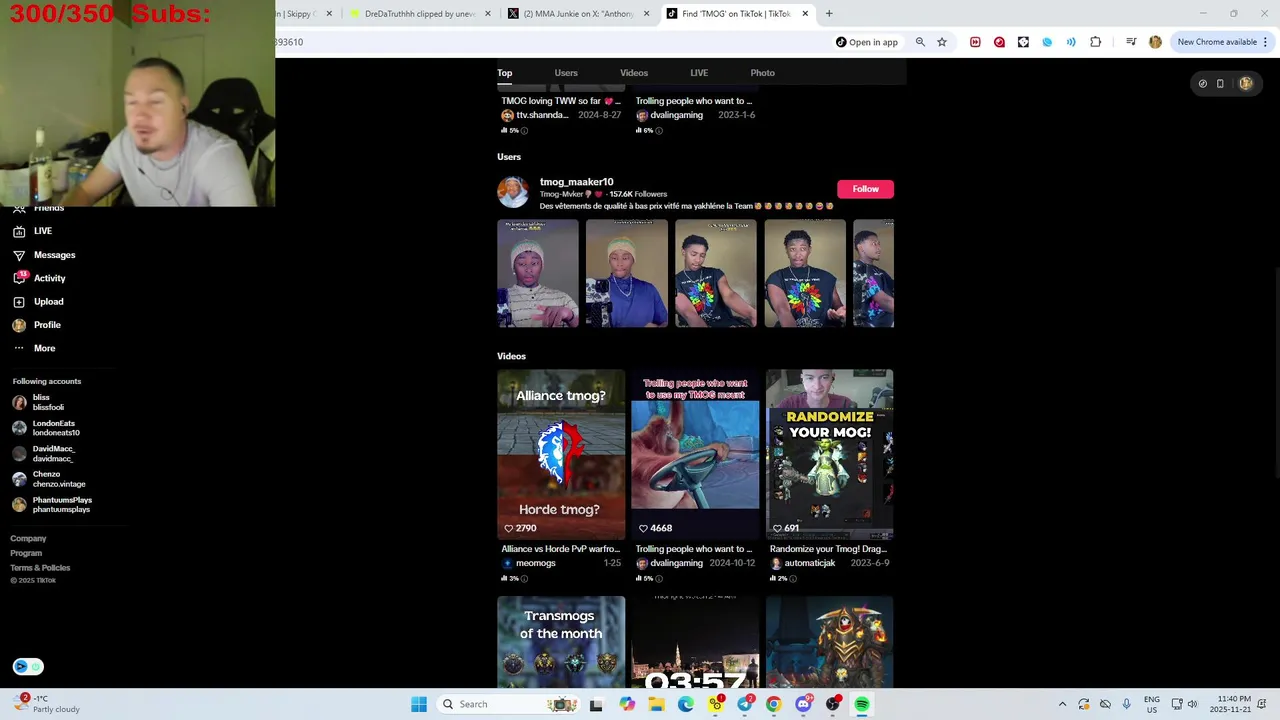This screenshot has height=720, width=1280.
Task: Click the info icon beside meomogs 3%
Action: [x=524, y=578]
